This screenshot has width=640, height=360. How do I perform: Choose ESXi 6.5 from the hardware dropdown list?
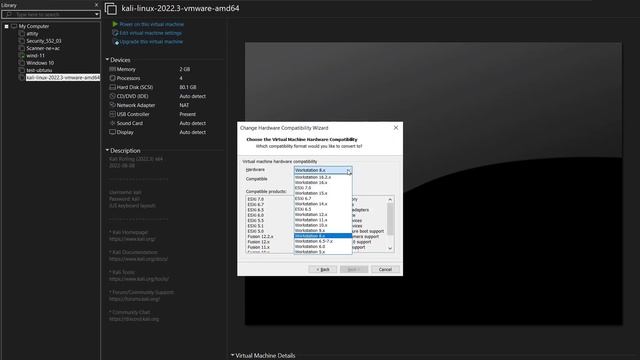click(x=323, y=209)
